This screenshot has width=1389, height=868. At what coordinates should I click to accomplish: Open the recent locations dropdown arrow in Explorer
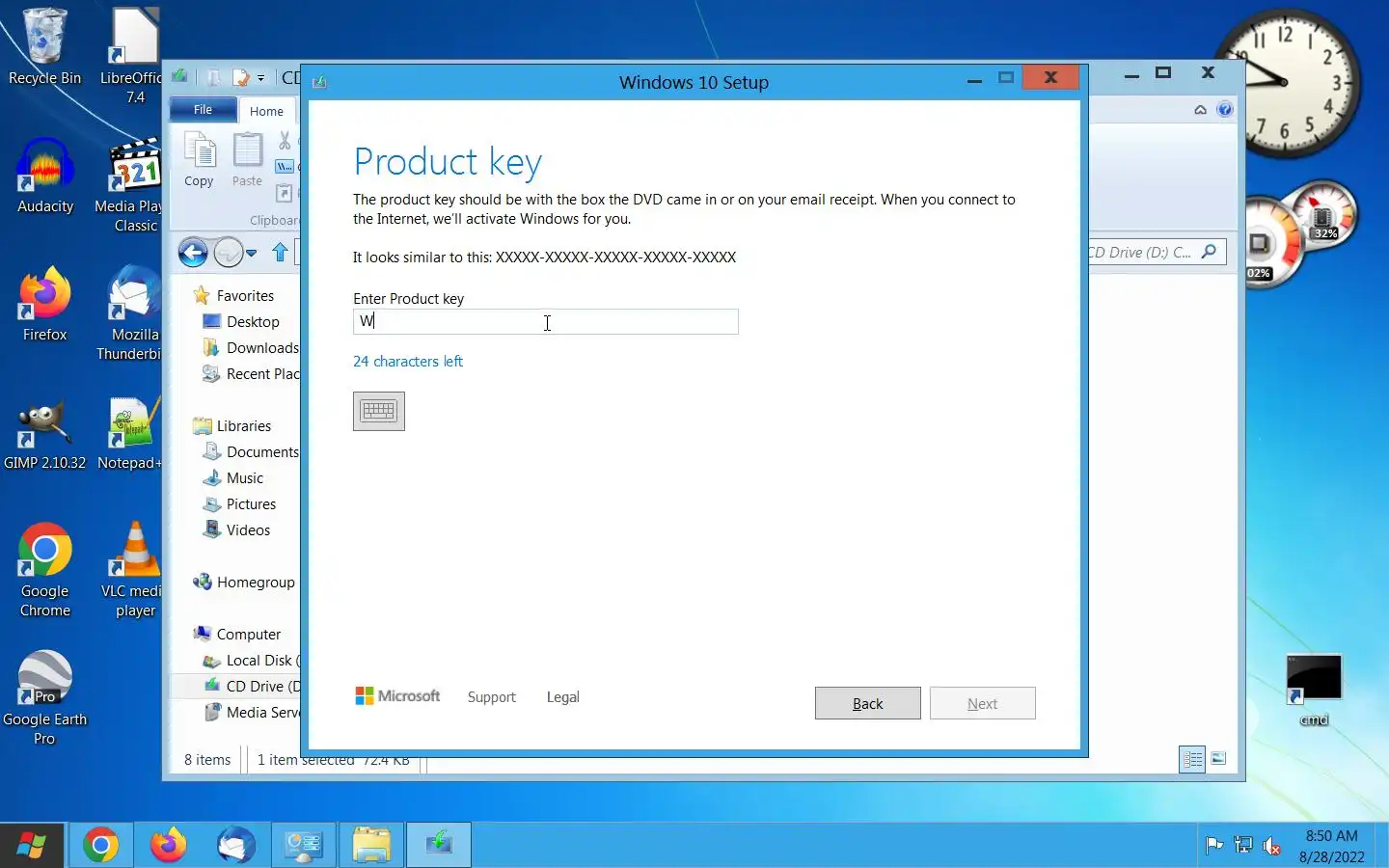pos(252,254)
